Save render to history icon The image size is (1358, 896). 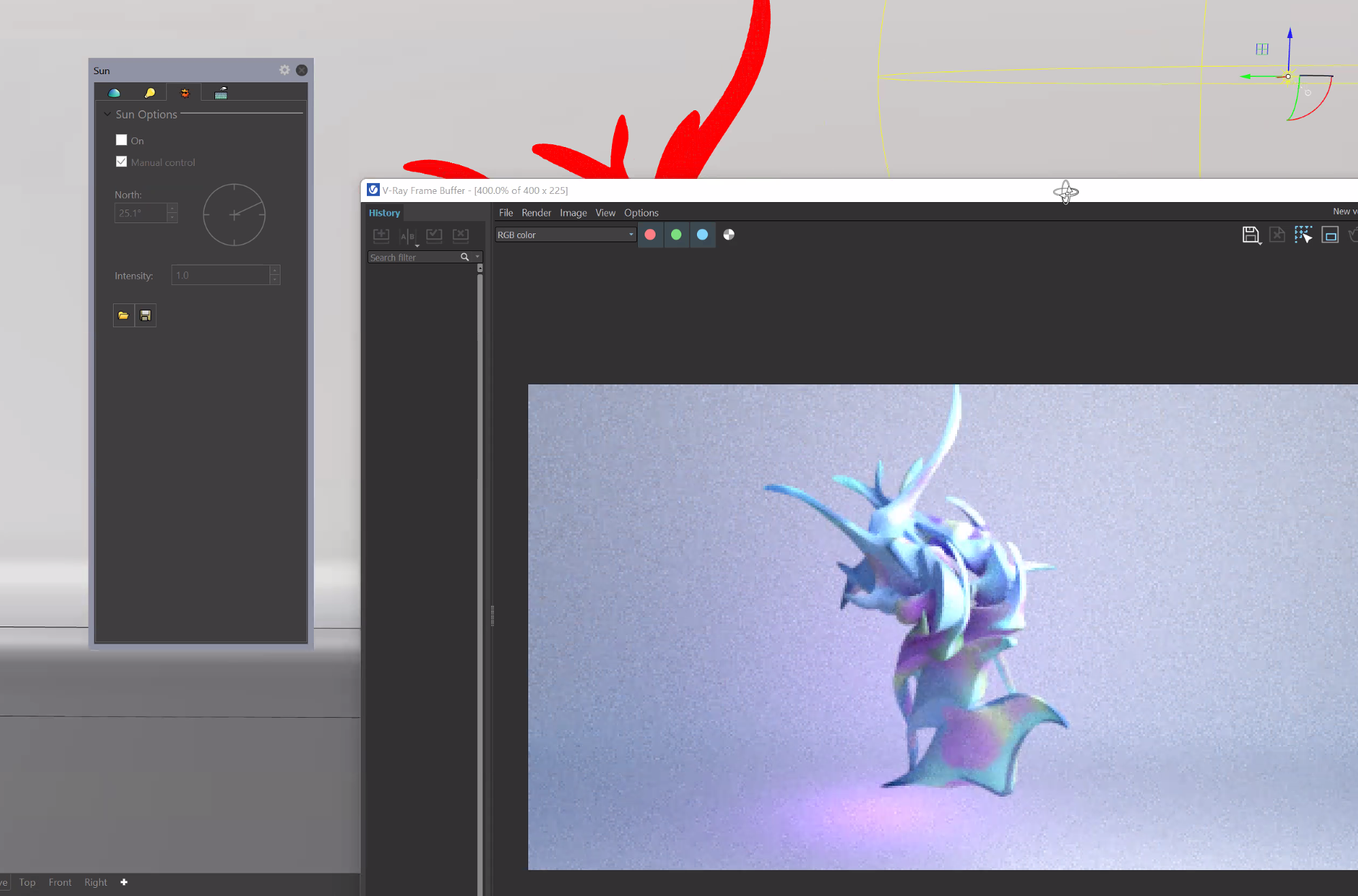381,235
